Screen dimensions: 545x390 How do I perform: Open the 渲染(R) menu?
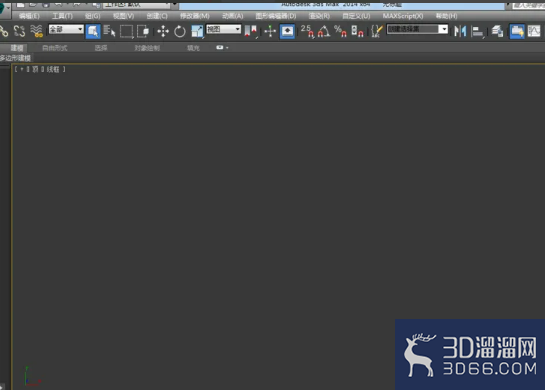tap(319, 16)
